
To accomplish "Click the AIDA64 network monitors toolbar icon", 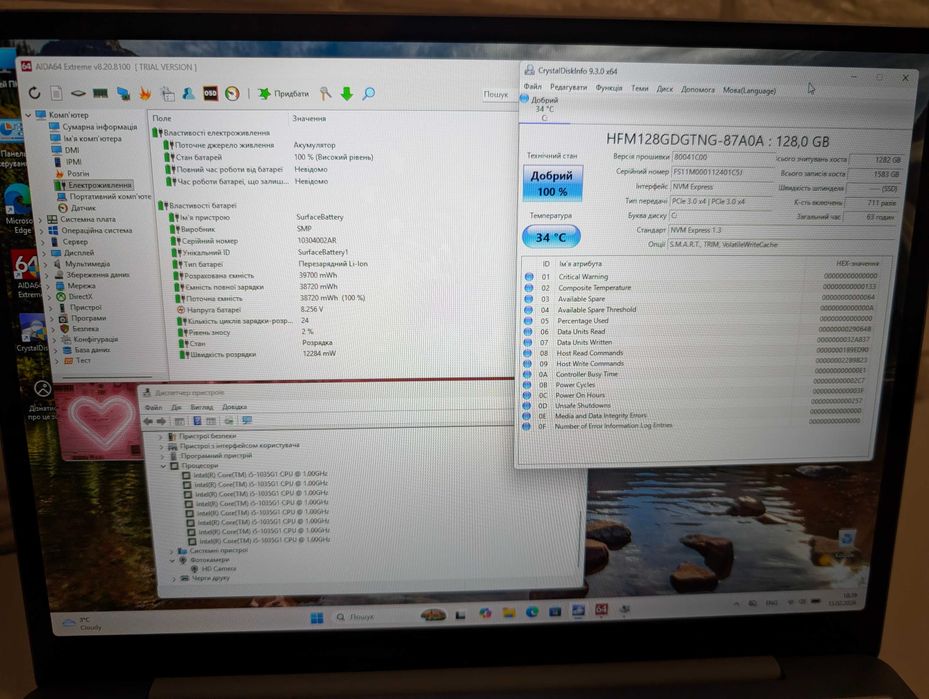I will point(123,93).
